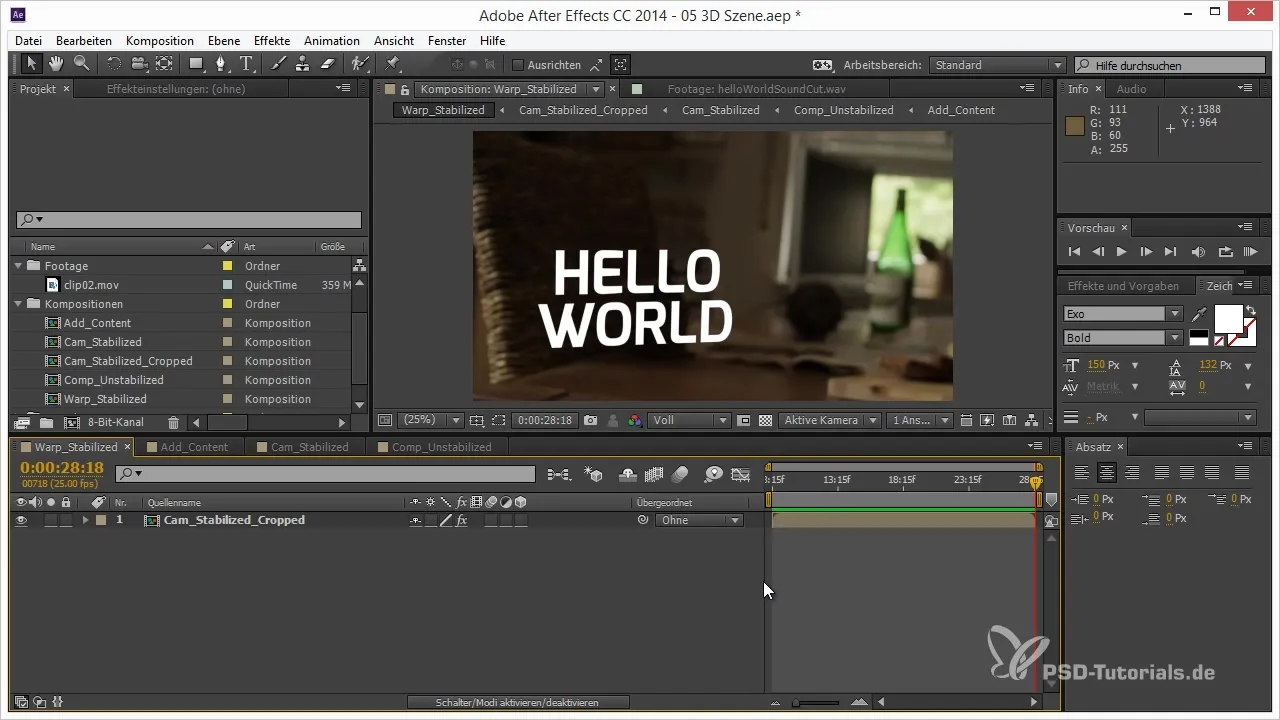Open the Arbeitsbereich Standard dropdown

(996, 65)
